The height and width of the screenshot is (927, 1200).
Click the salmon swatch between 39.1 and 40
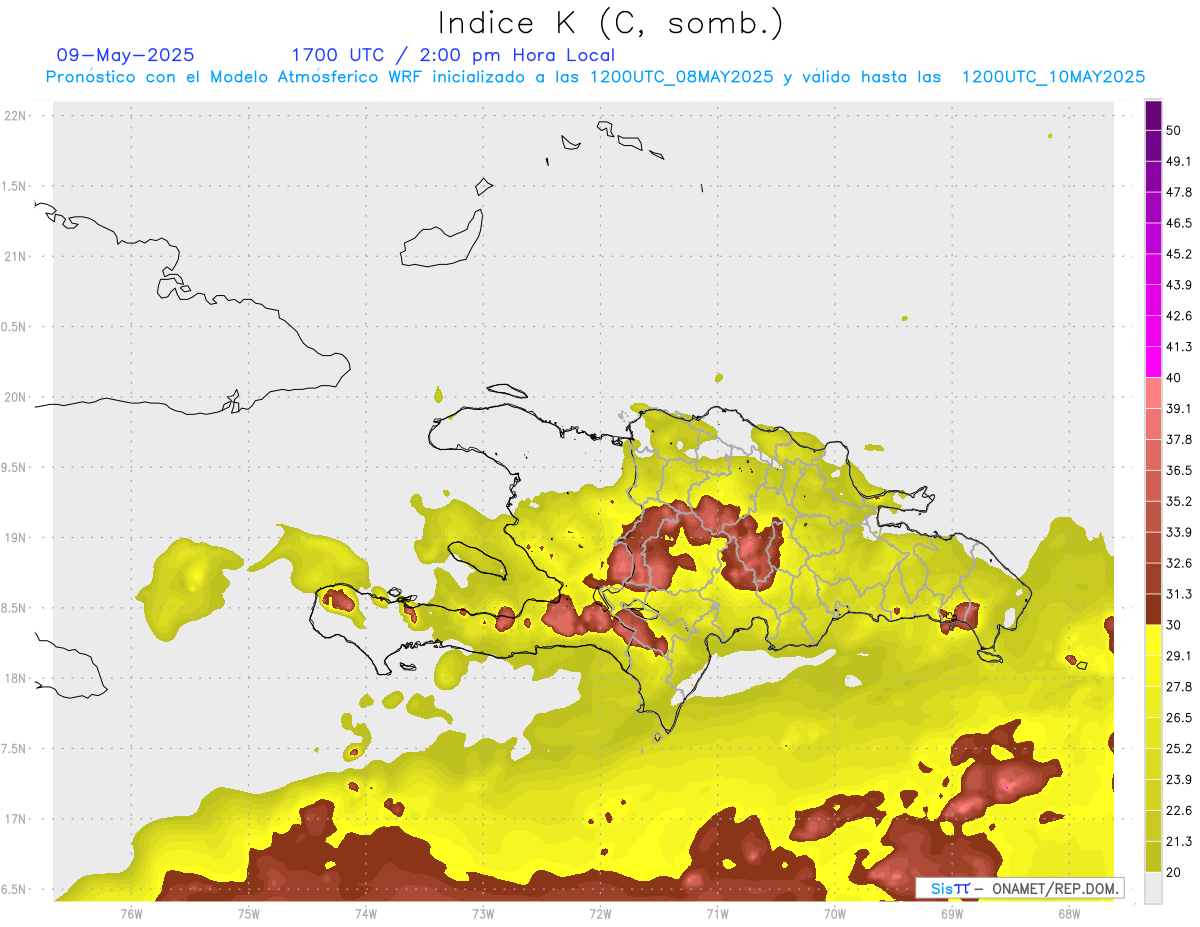tap(1153, 394)
